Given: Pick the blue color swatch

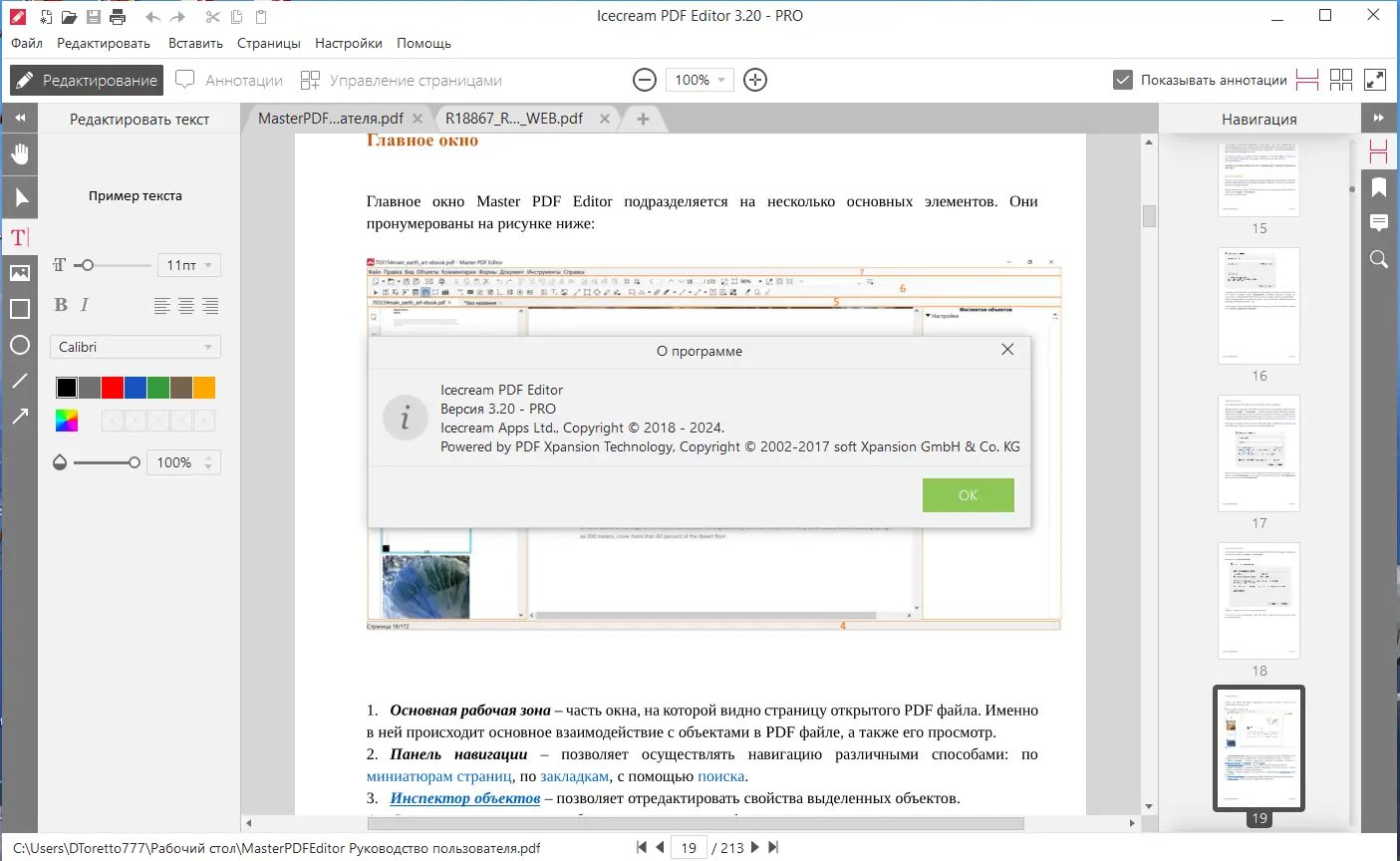Looking at the screenshot, I should 136,388.
